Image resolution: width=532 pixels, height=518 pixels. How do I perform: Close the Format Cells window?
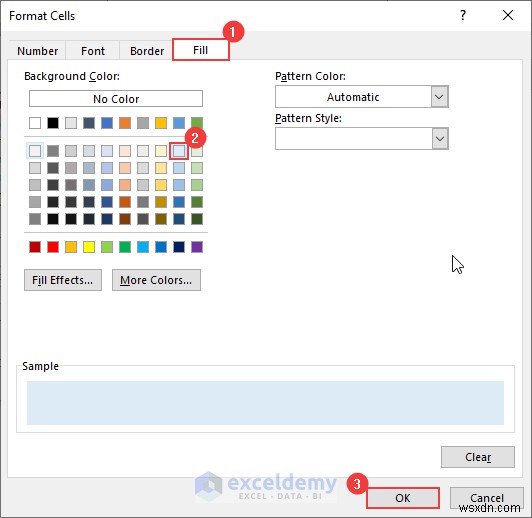pos(508,15)
